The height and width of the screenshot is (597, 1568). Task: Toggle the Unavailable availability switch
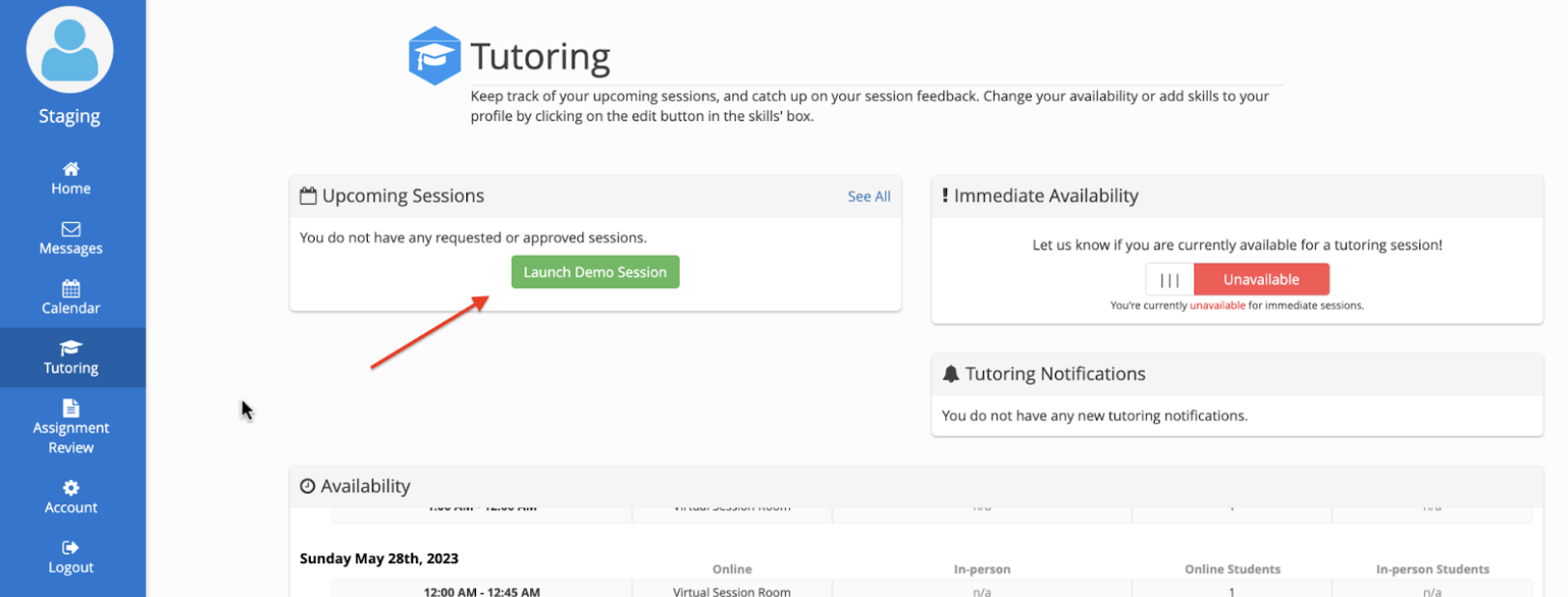[1238, 279]
